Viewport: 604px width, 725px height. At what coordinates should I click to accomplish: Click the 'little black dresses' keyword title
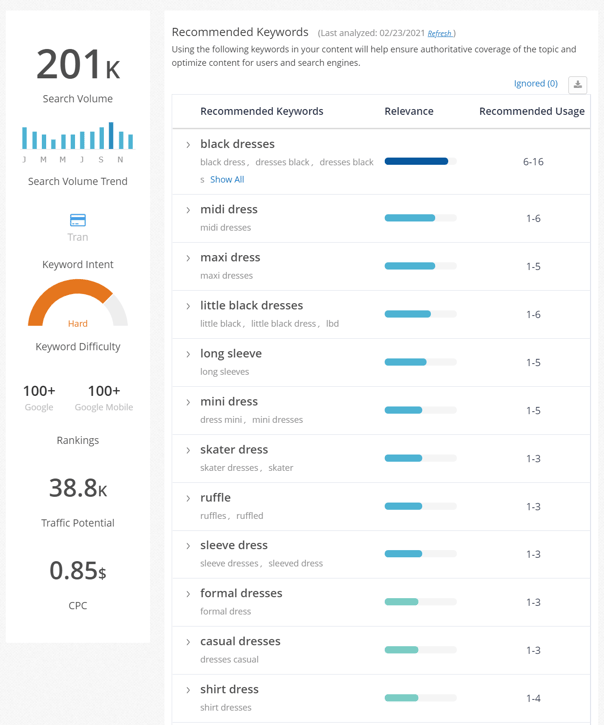click(x=252, y=306)
